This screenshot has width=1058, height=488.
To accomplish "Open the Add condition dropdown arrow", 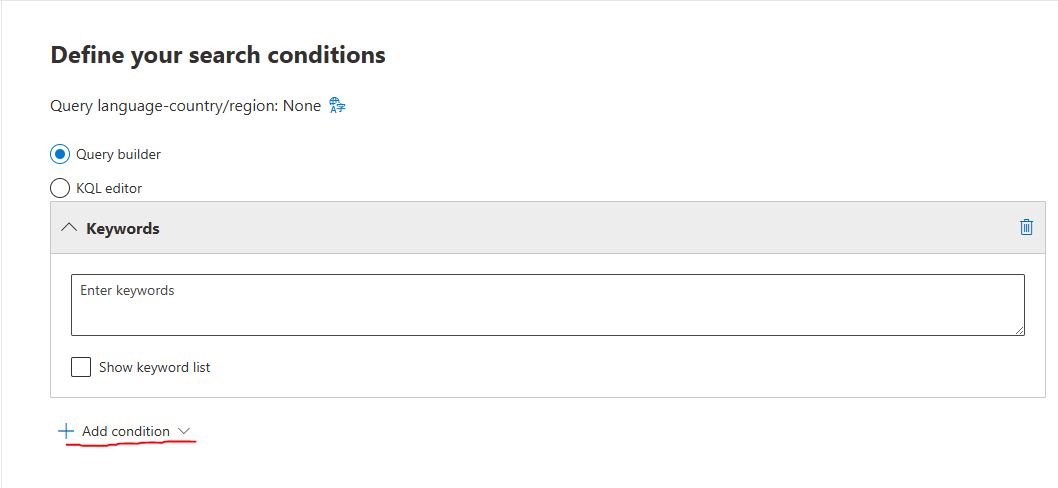I will point(184,431).
